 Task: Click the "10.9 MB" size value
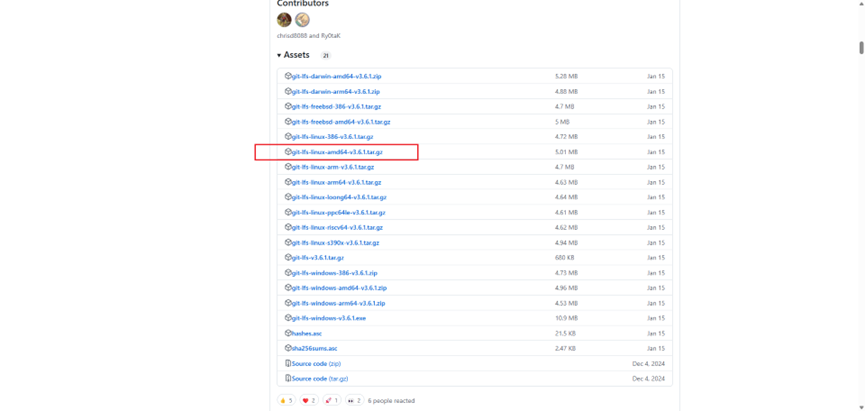click(x=566, y=318)
